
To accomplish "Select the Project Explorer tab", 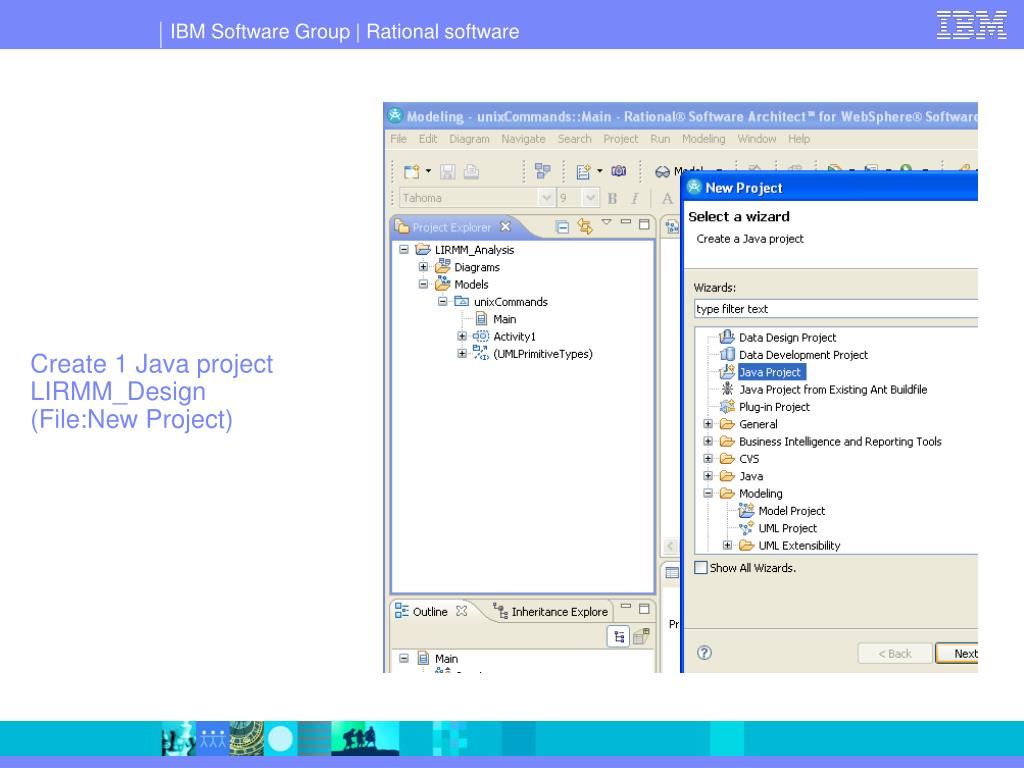I will click(x=451, y=227).
